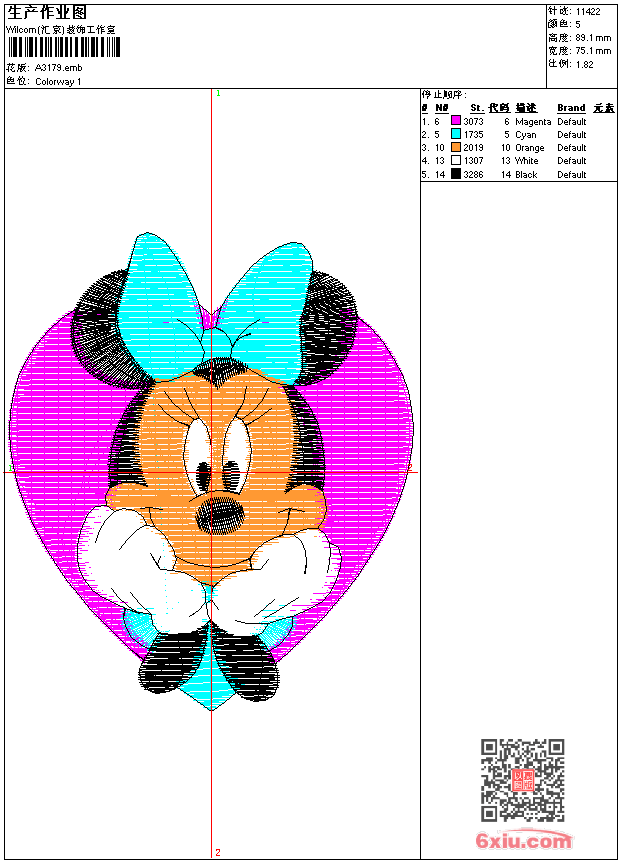Image resolution: width=620 pixels, height=860 pixels.
Task: Click the width value '75.1 mm'
Action: (593, 51)
